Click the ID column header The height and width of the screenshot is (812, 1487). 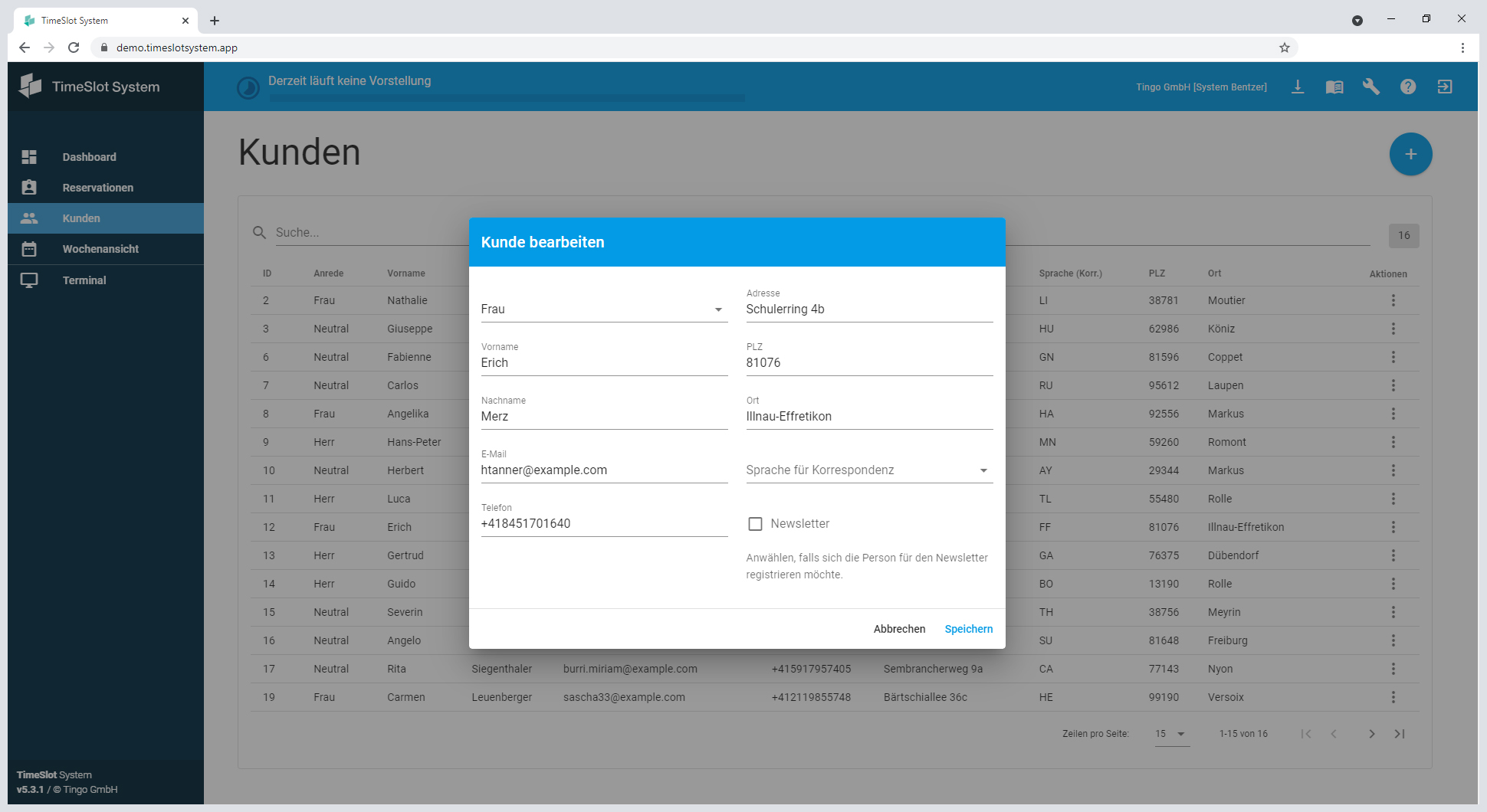[x=267, y=273]
